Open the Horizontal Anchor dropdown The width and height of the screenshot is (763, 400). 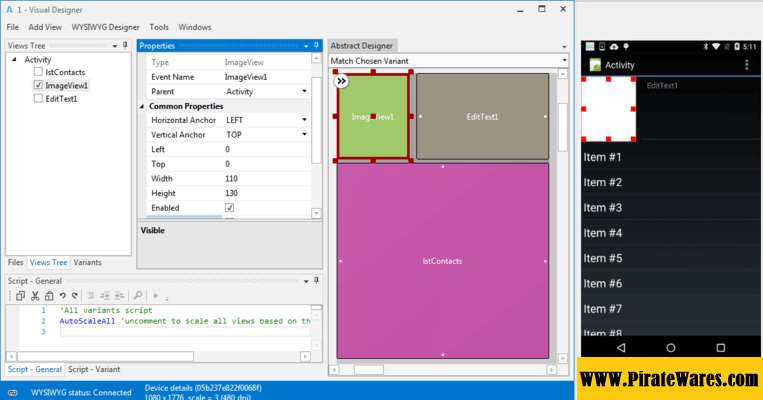[303, 120]
